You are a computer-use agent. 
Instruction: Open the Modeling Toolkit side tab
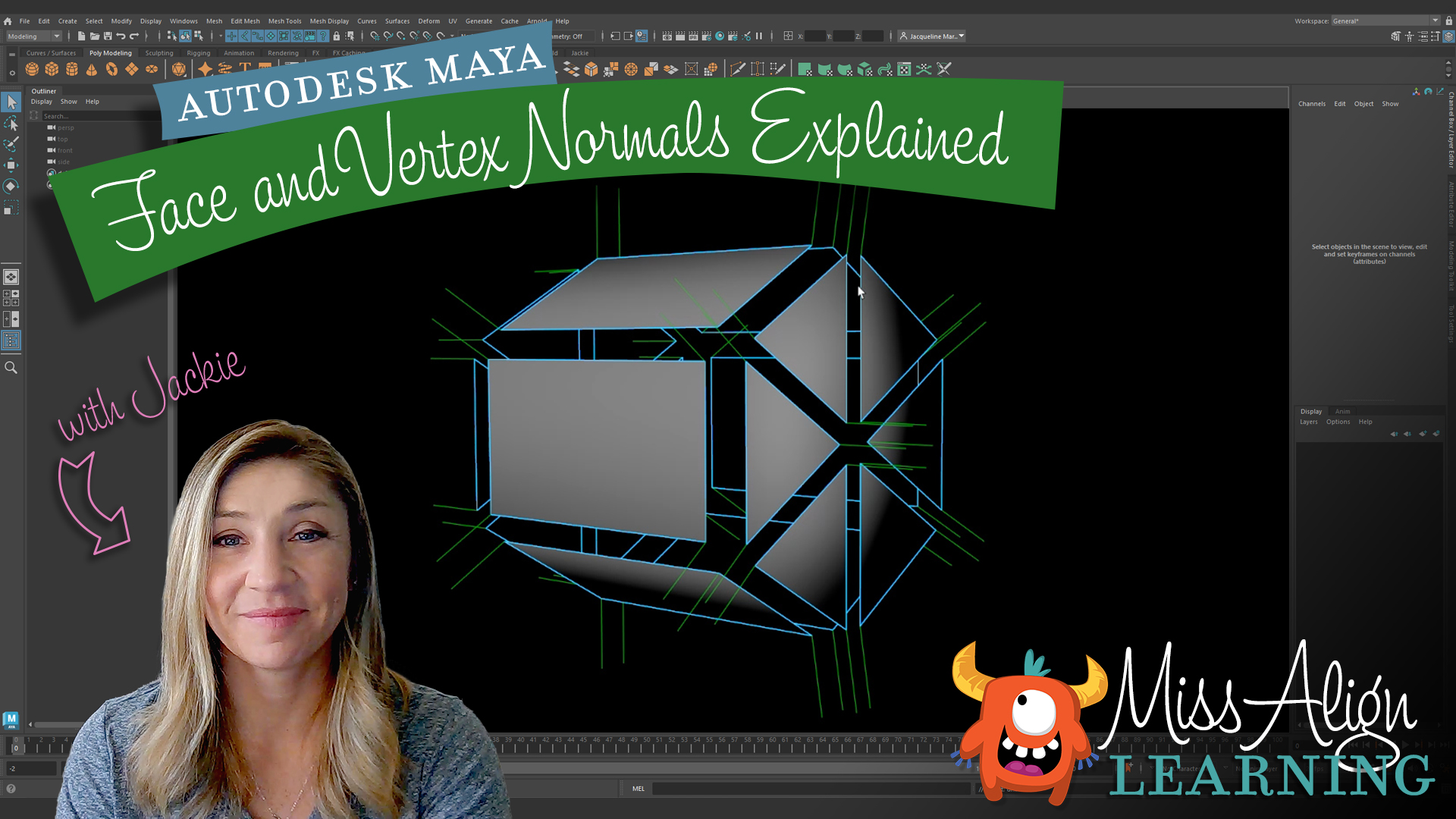1451,266
